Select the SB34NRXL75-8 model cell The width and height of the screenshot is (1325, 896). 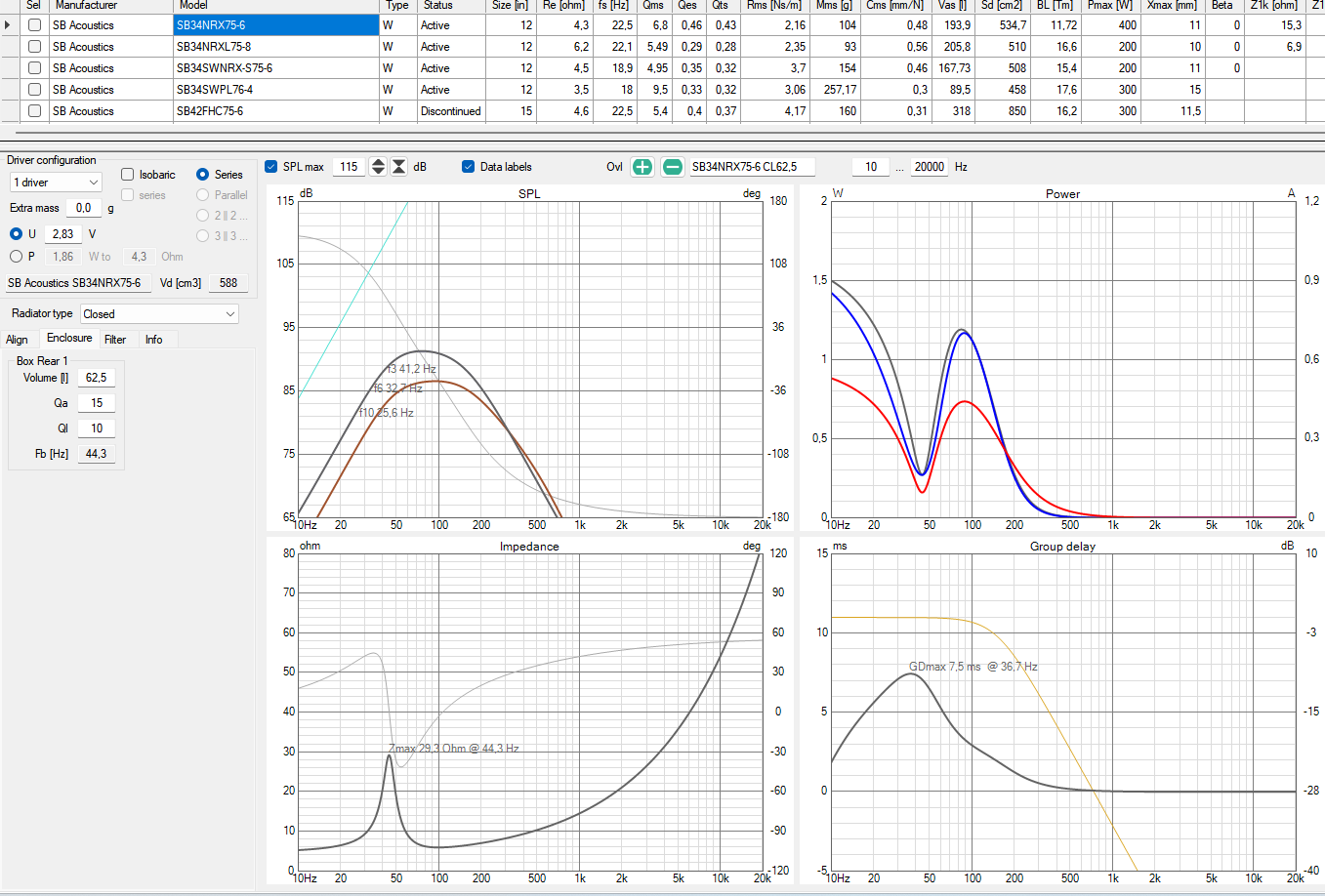[275, 47]
